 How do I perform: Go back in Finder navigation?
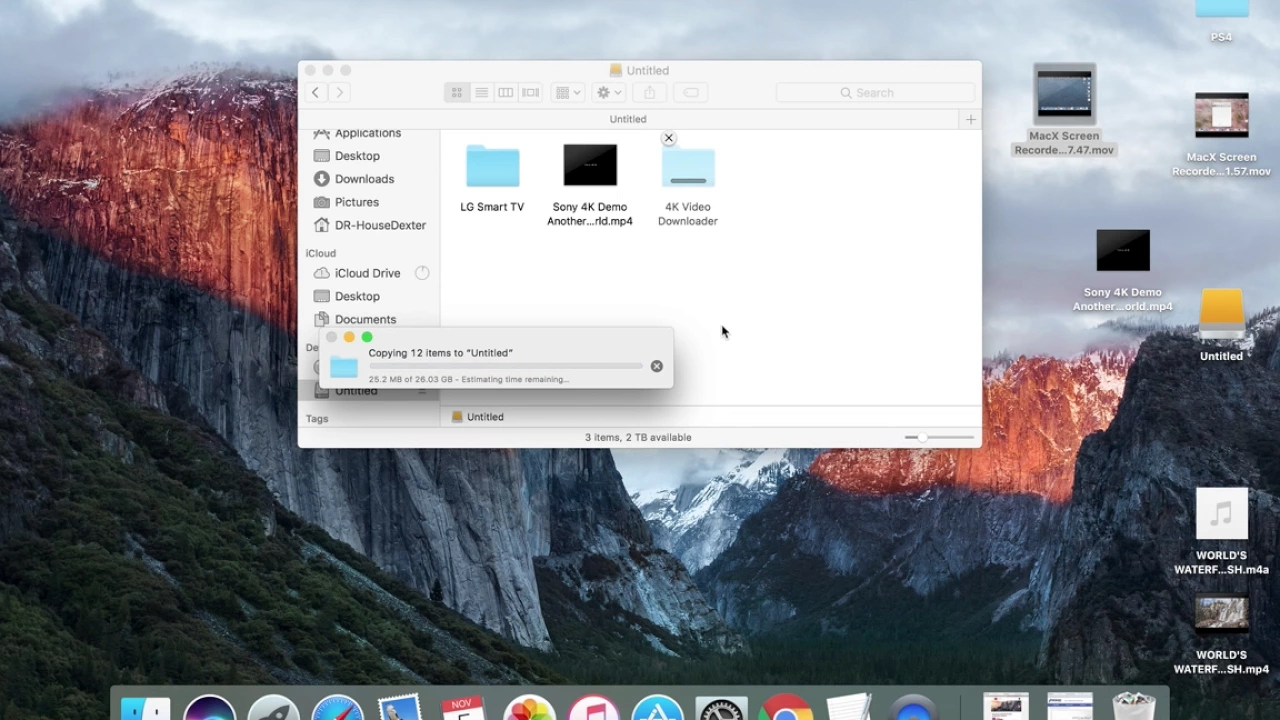click(x=316, y=92)
